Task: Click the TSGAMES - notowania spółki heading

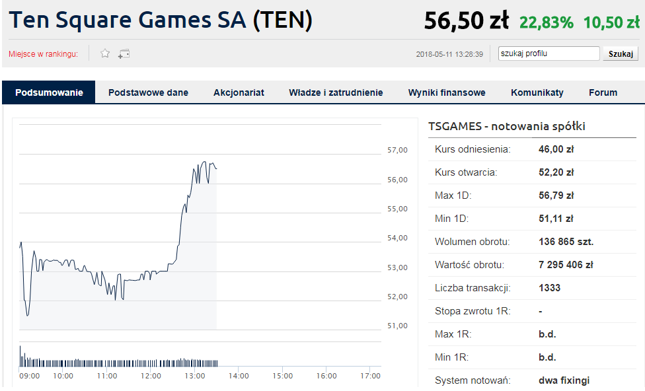Action: pos(507,126)
